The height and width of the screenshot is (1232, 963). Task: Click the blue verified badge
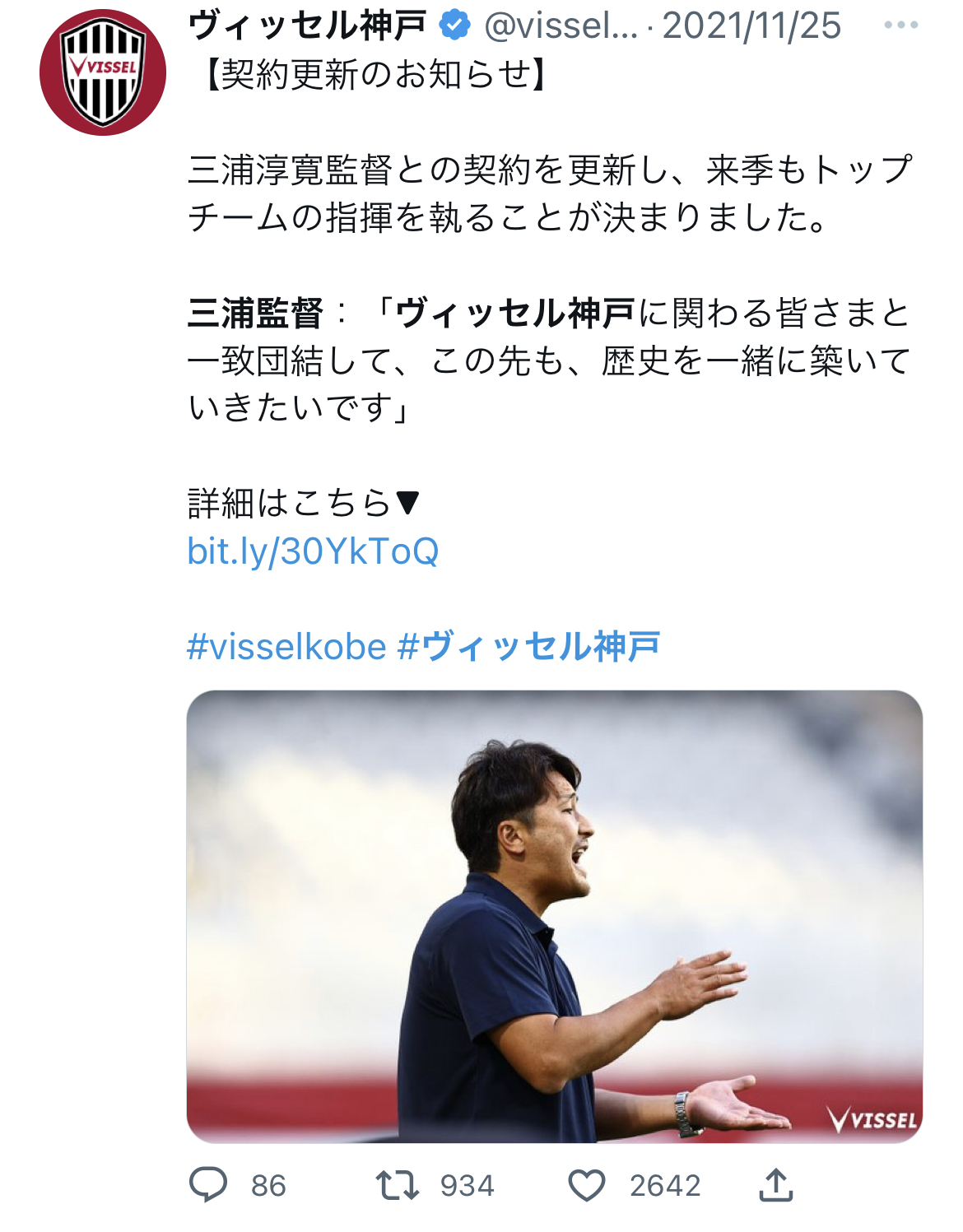(454, 26)
